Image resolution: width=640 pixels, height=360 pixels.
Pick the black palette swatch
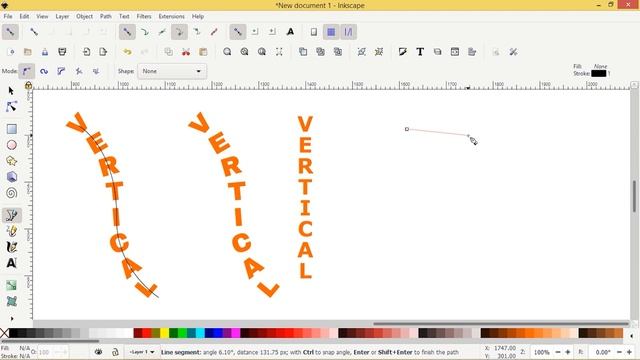tap(13, 333)
